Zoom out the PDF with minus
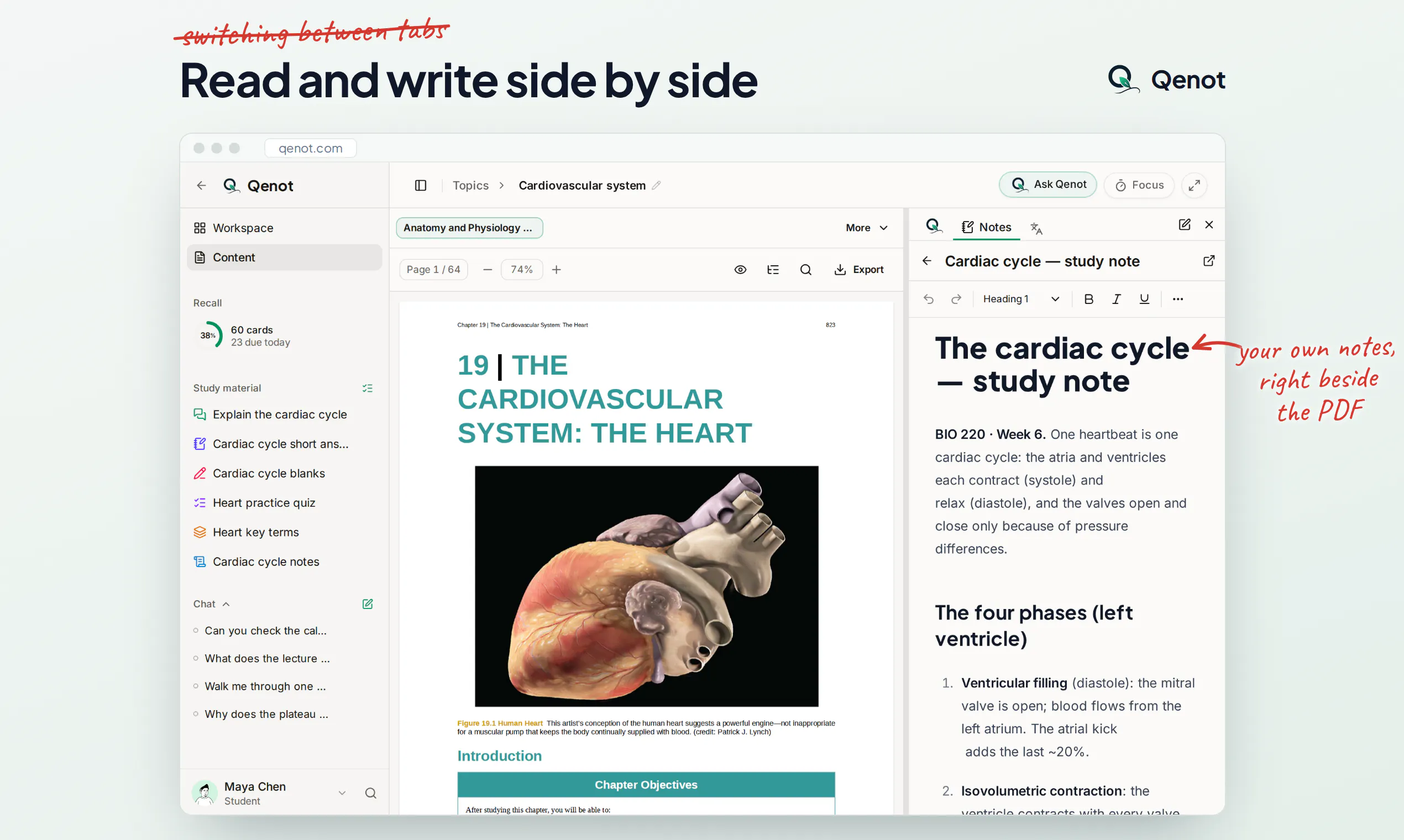The width and height of the screenshot is (1404, 840). pos(488,270)
